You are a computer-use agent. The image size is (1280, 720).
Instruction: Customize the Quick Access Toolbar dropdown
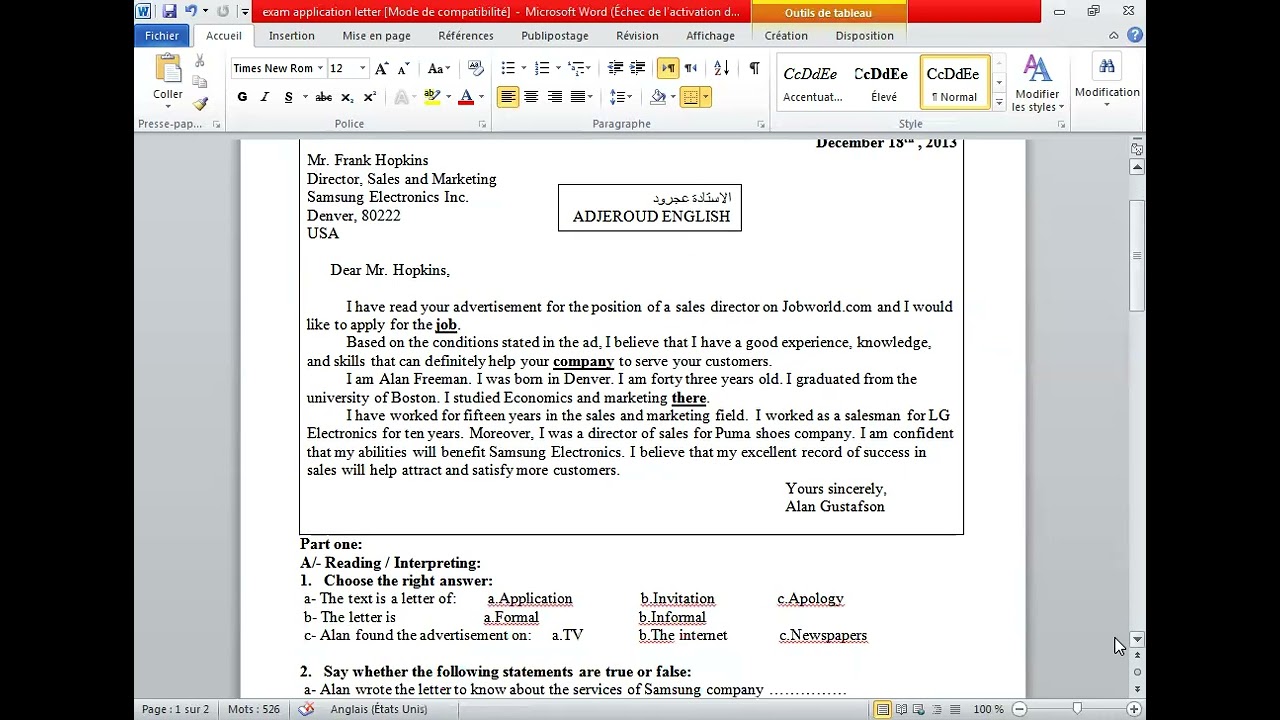pos(244,12)
